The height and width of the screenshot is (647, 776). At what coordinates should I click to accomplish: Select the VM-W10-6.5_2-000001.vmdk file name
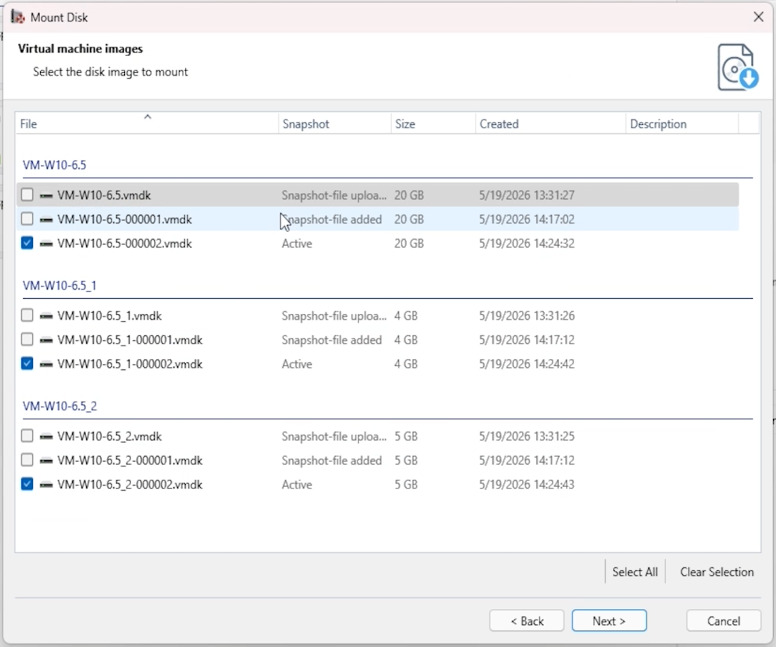coord(130,461)
